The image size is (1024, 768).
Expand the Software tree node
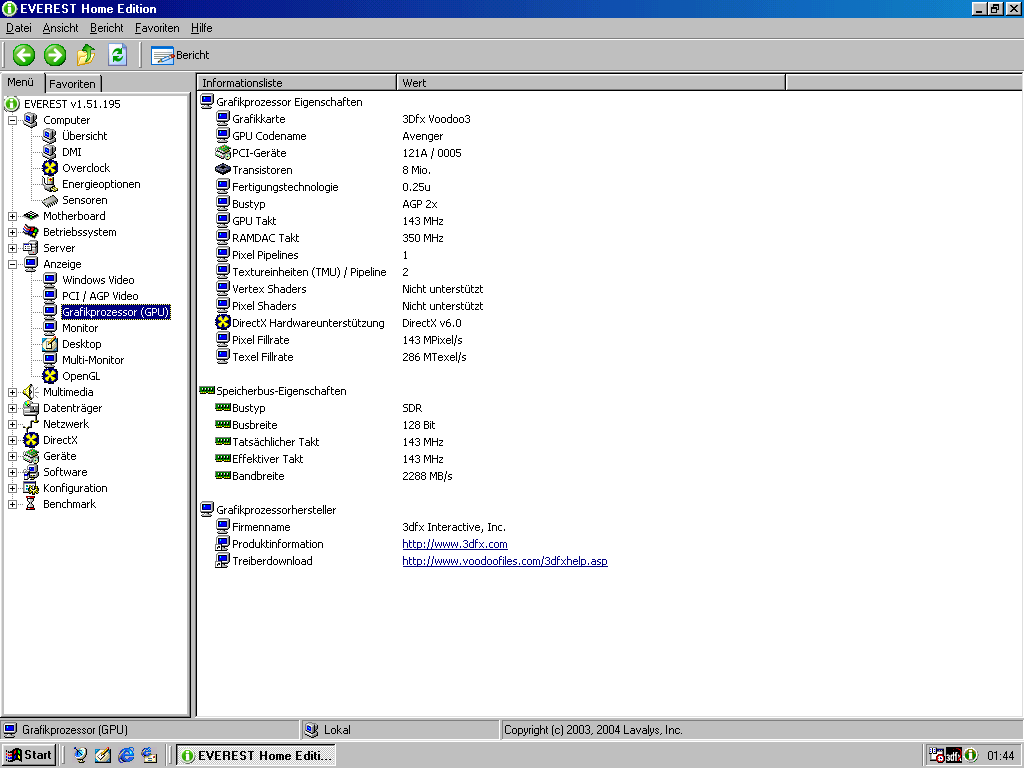click(x=12, y=472)
